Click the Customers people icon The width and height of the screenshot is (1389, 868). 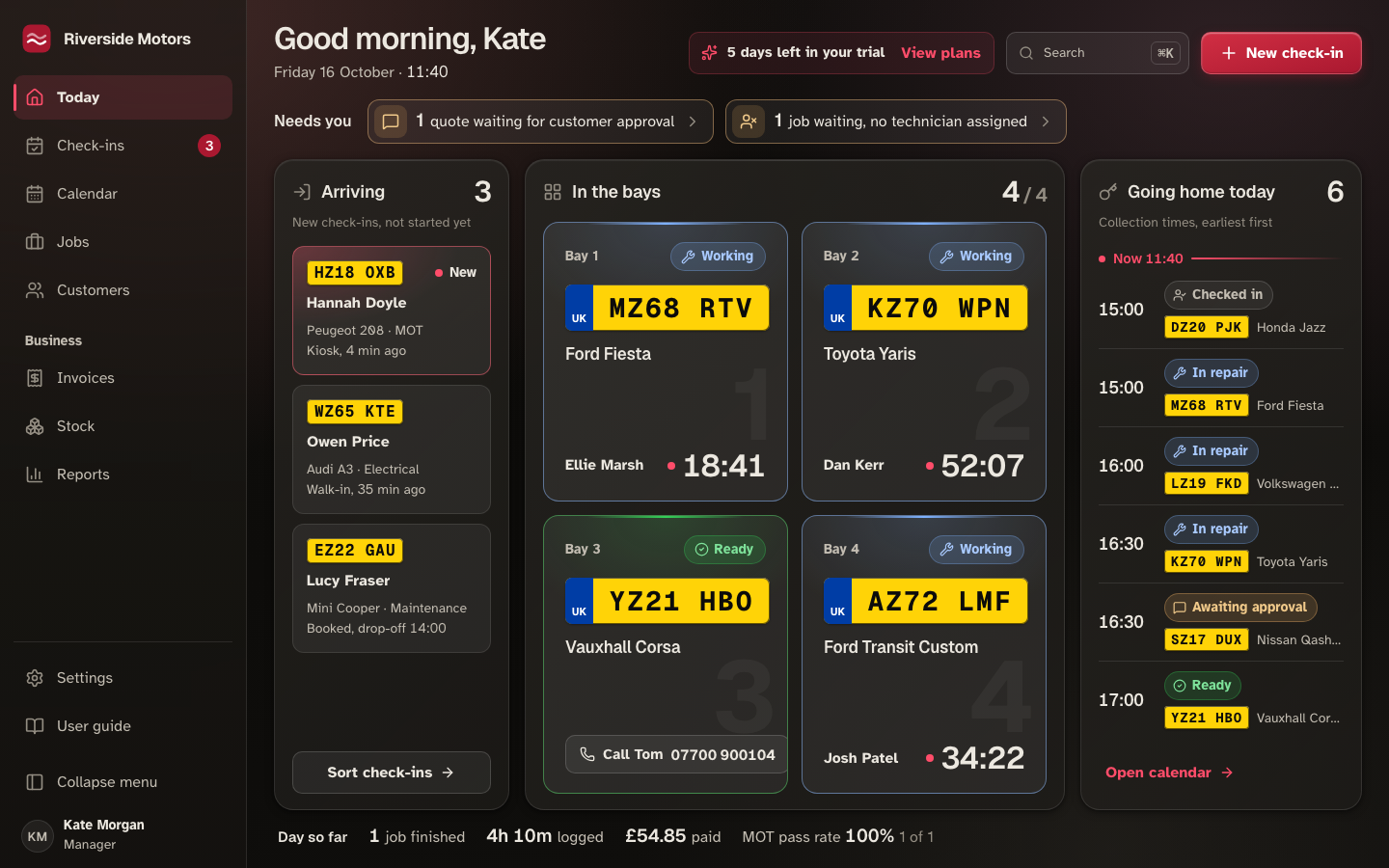(35, 290)
